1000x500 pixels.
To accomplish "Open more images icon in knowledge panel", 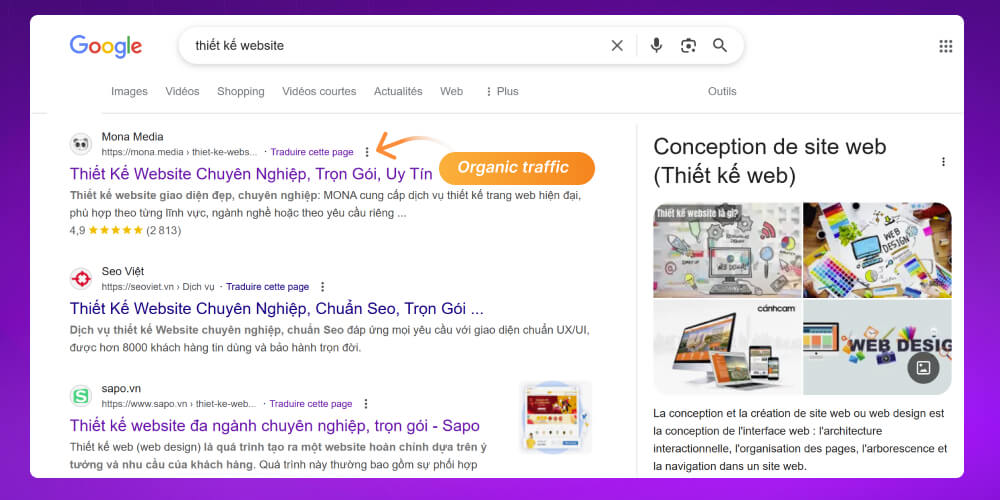I will 923,368.
